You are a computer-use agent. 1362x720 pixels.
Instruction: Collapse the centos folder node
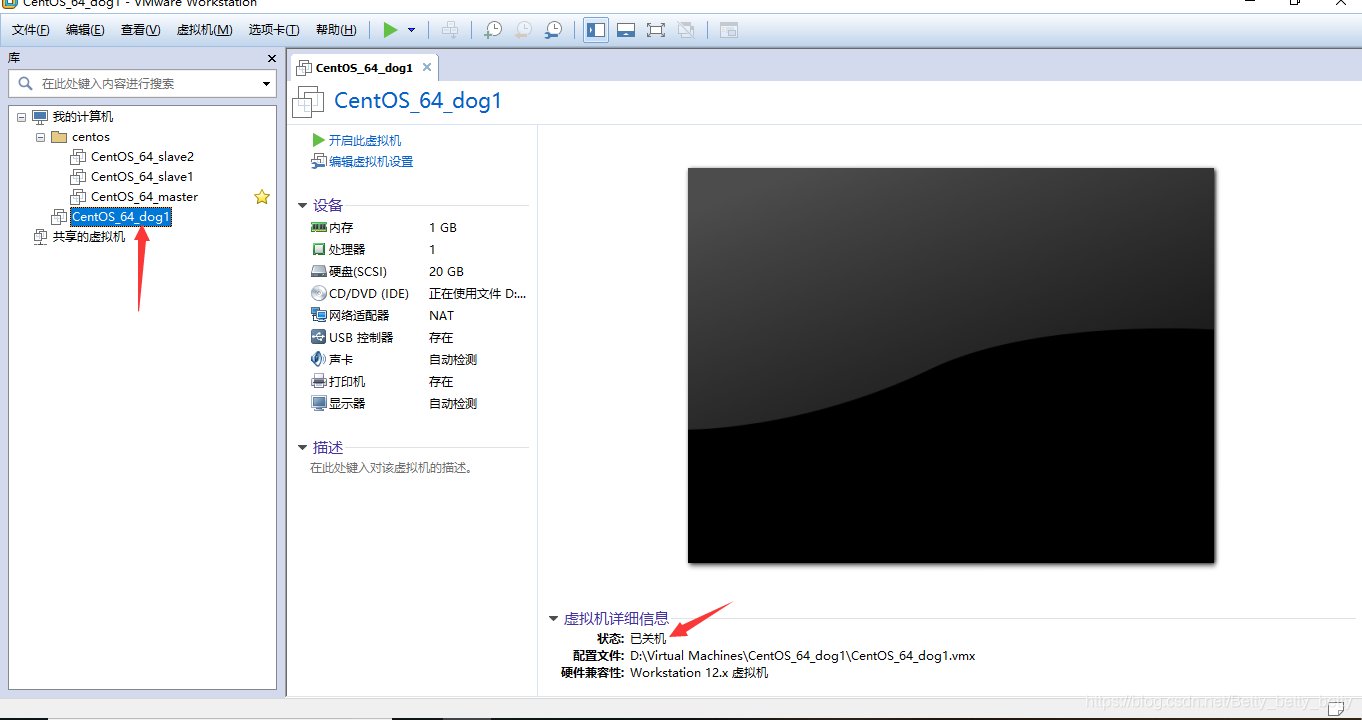(40, 137)
